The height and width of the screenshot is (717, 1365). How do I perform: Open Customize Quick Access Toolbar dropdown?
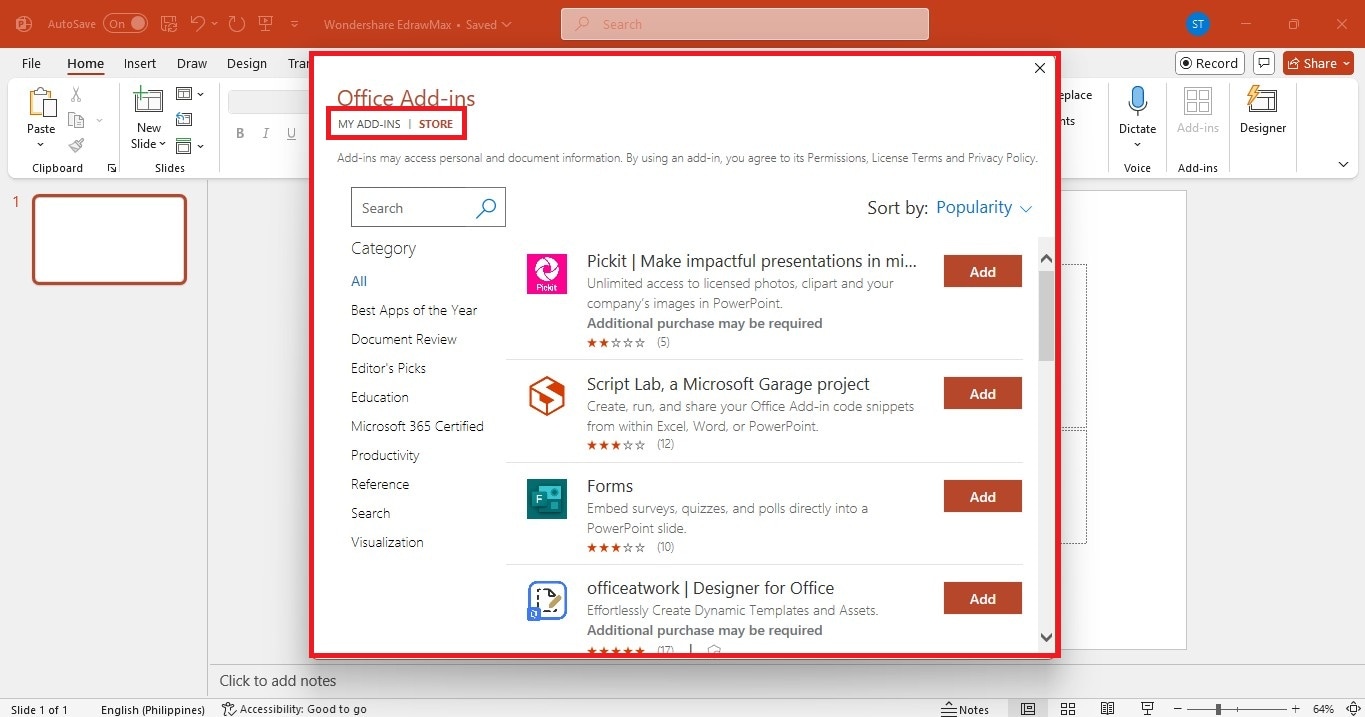click(x=294, y=24)
